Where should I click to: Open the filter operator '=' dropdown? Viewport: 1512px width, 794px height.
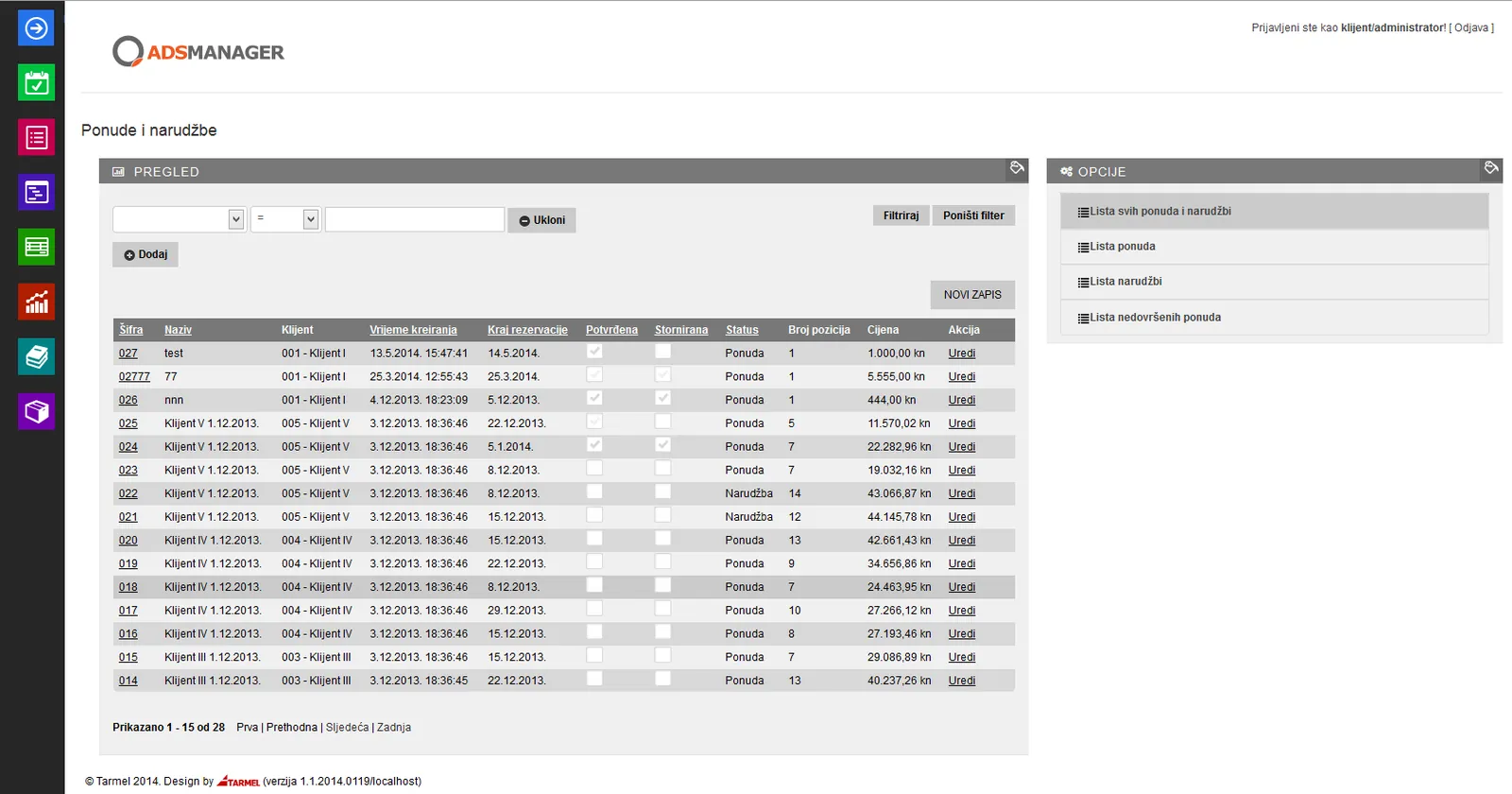point(285,219)
